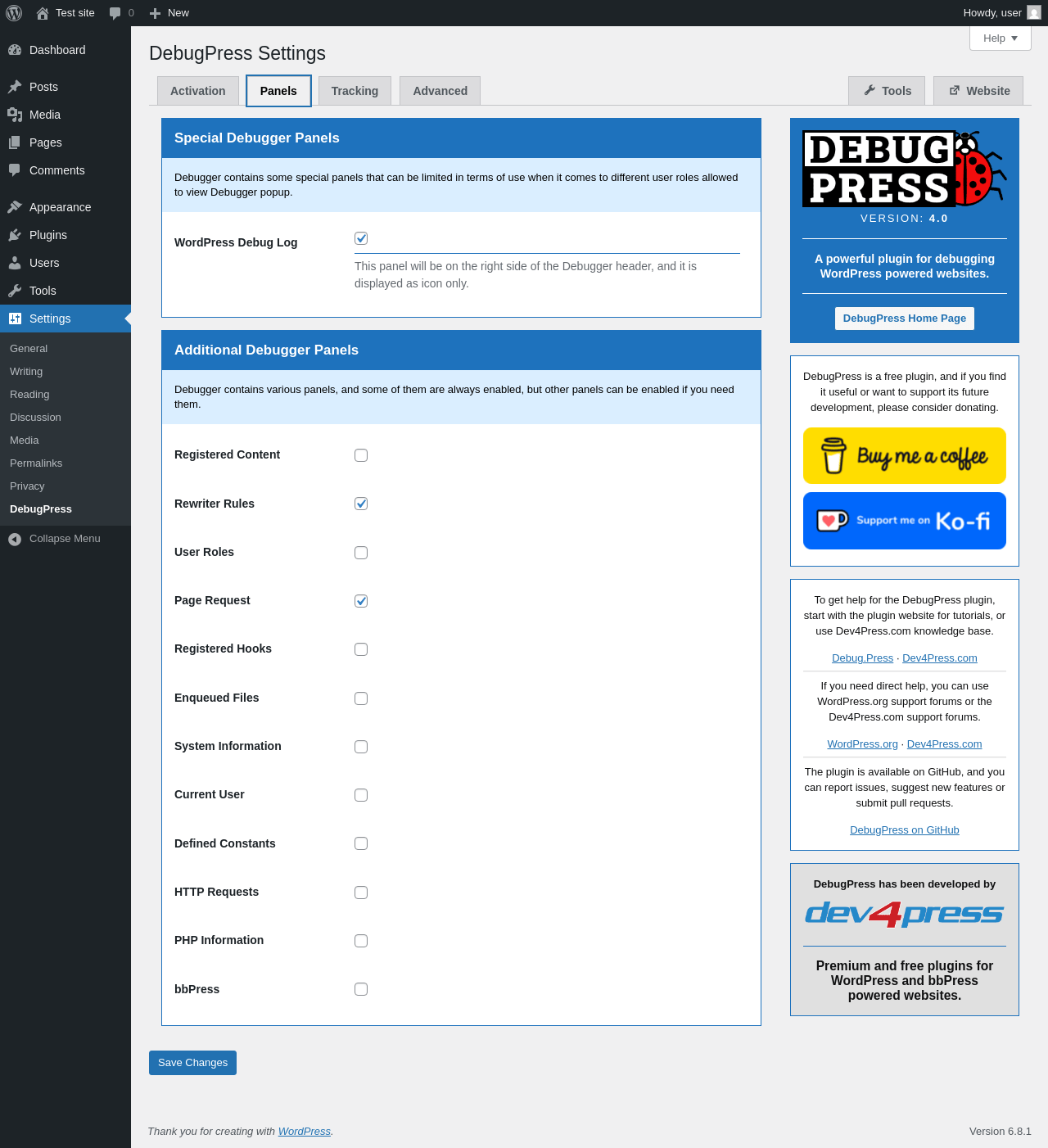Enable the Registered Hooks panel
Viewport: 1048px width, 1148px height.
click(361, 649)
